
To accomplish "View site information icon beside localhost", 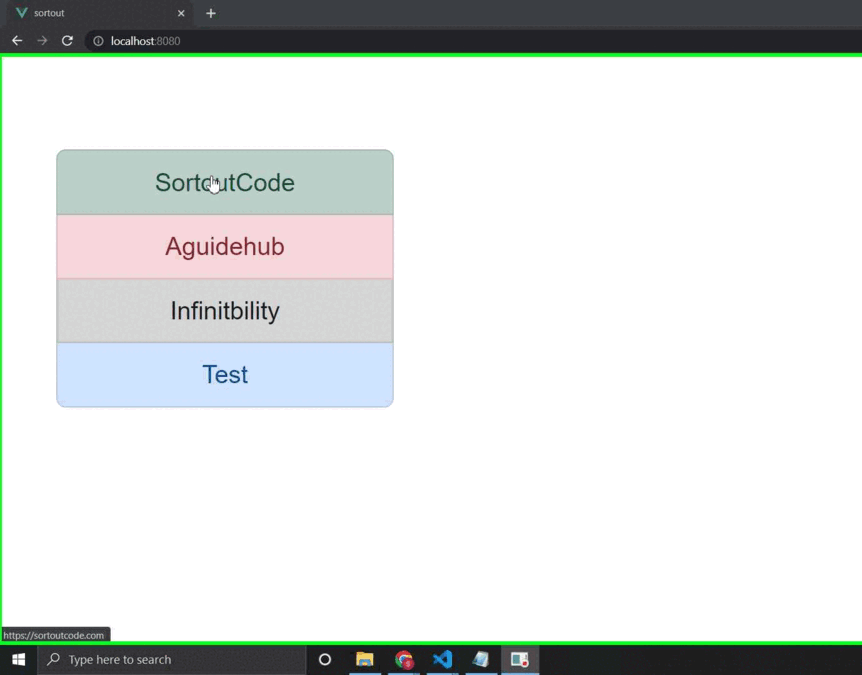I will pyautogui.click(x=98, y=41).
